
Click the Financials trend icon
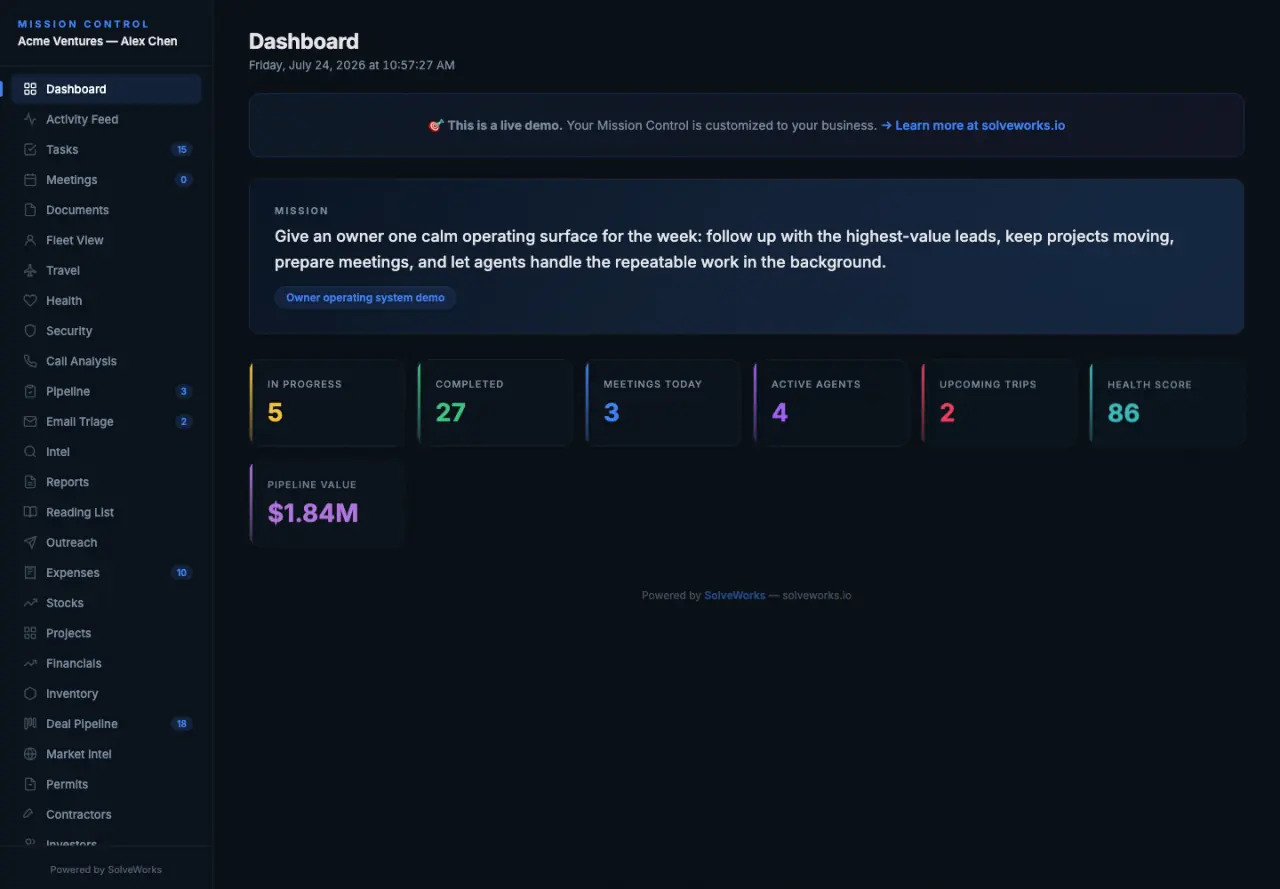[x=30, y=663]
